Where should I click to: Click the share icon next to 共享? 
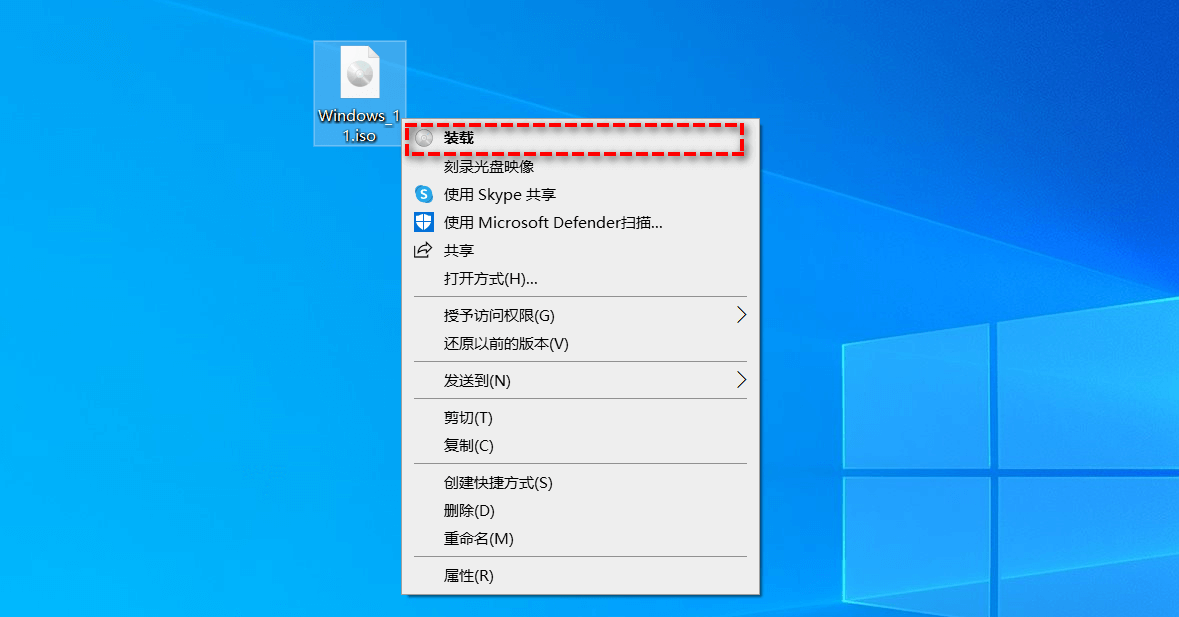coord(423,250)
